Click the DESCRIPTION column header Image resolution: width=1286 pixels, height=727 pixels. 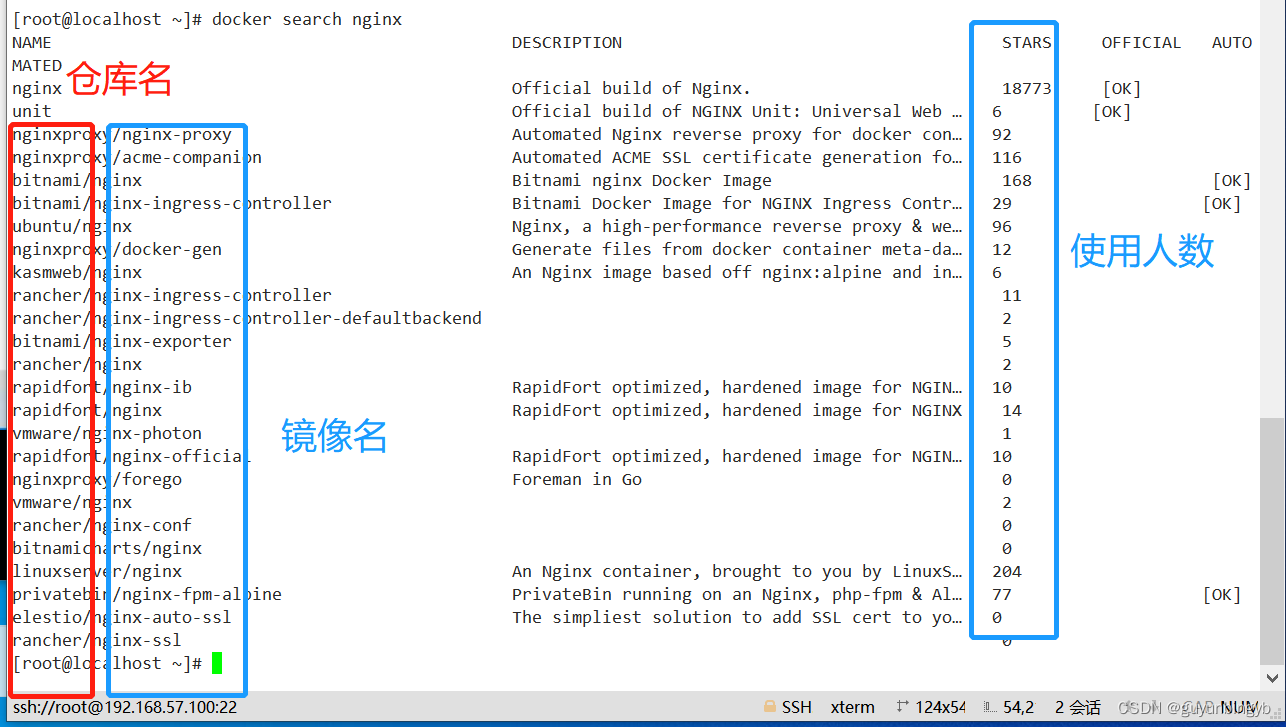[x=567, y=42]
